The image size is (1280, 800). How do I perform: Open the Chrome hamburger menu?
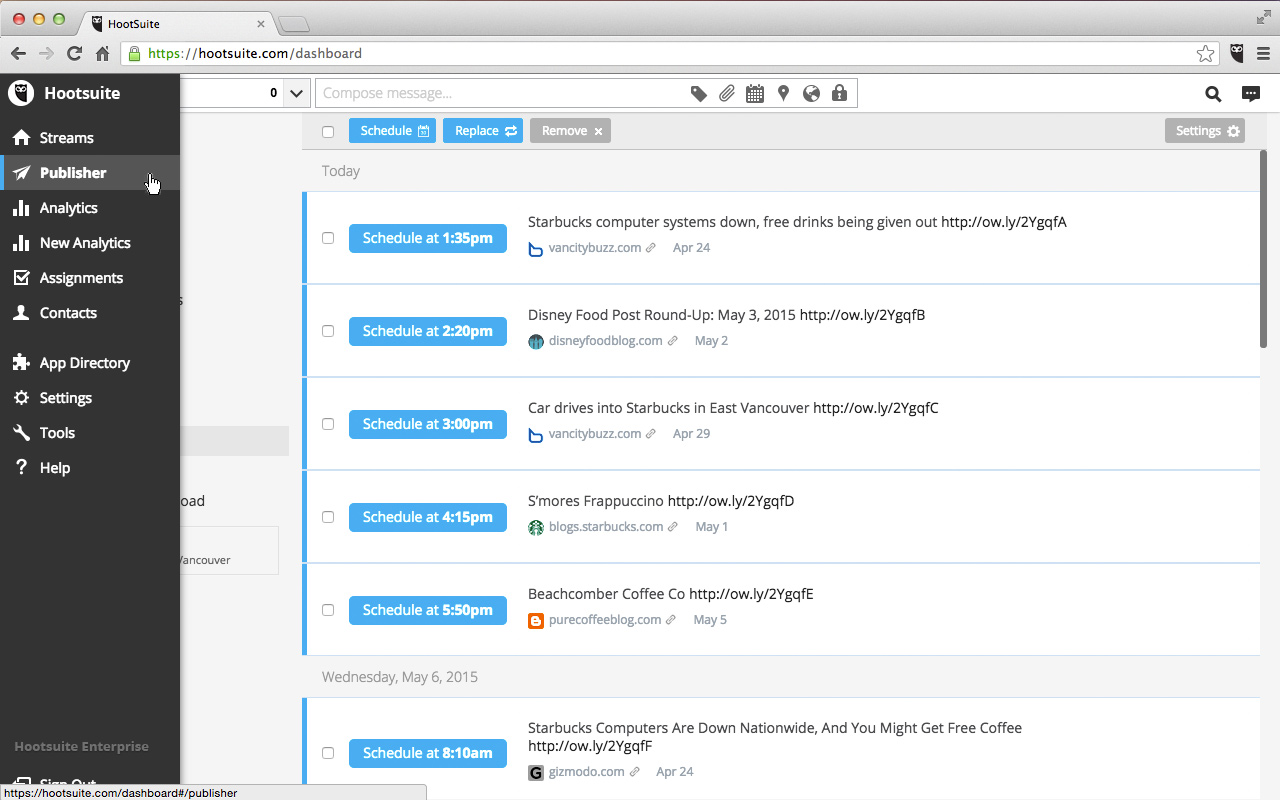[x=1264, y=54]
